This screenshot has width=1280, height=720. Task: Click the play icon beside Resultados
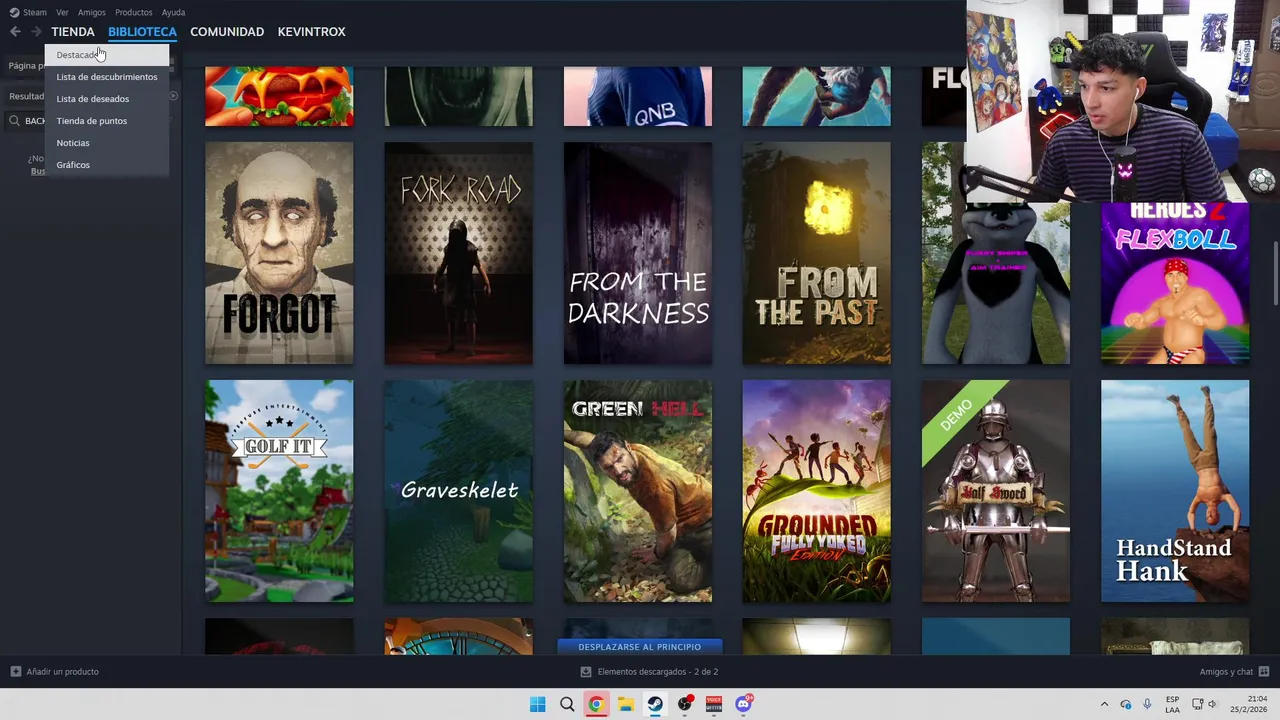pos(172,96)
